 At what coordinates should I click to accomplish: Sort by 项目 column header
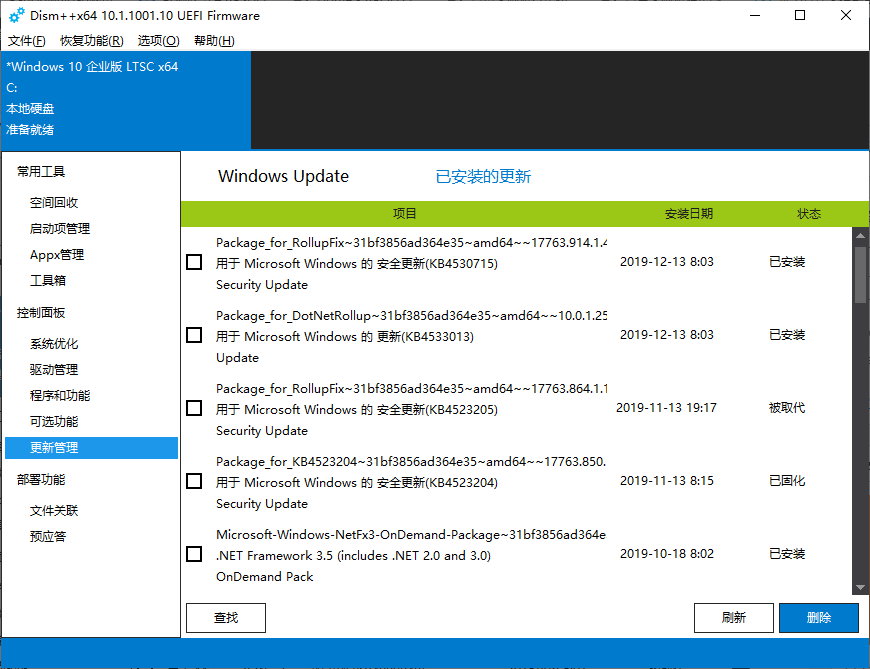pyautogui.click(x=404, y=214)
